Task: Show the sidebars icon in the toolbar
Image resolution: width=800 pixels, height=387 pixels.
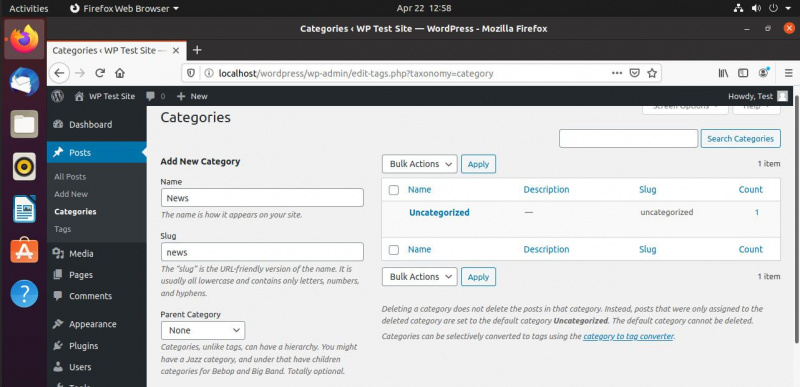Action: click(x=743, y=73)
